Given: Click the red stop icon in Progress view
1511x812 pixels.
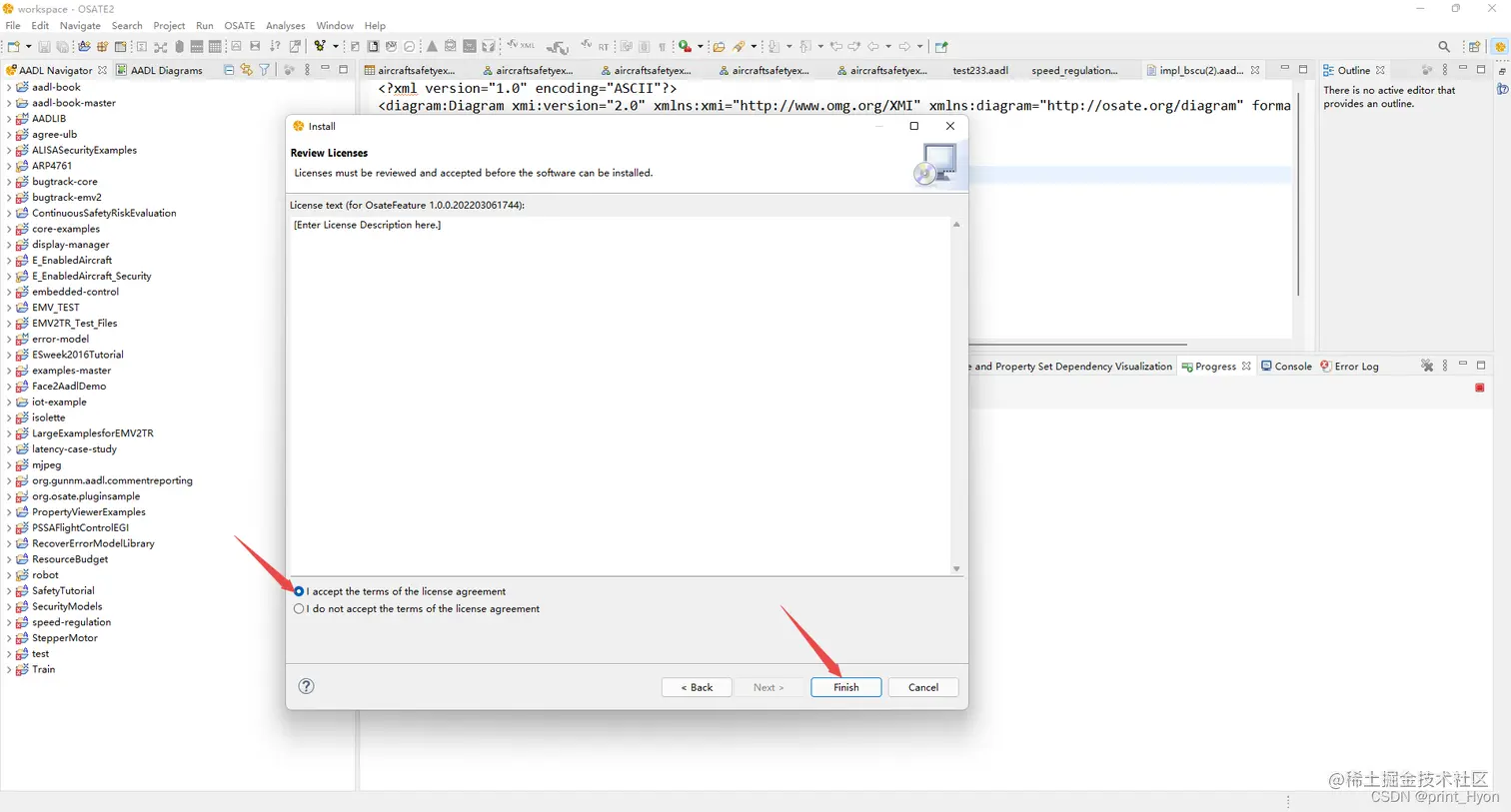Looking at the screenshot, I should (1480, 388).
